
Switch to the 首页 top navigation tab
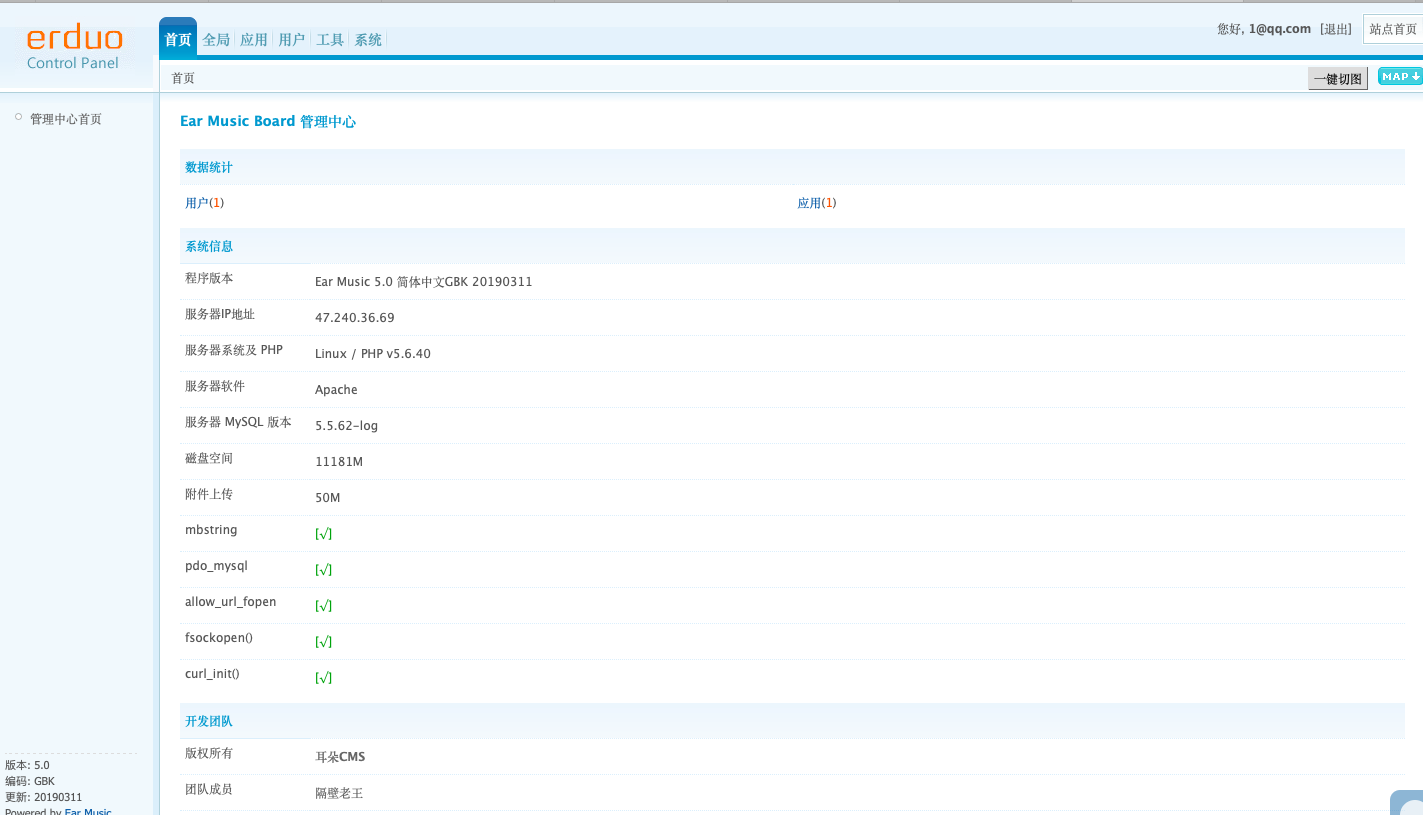(178, 40)
